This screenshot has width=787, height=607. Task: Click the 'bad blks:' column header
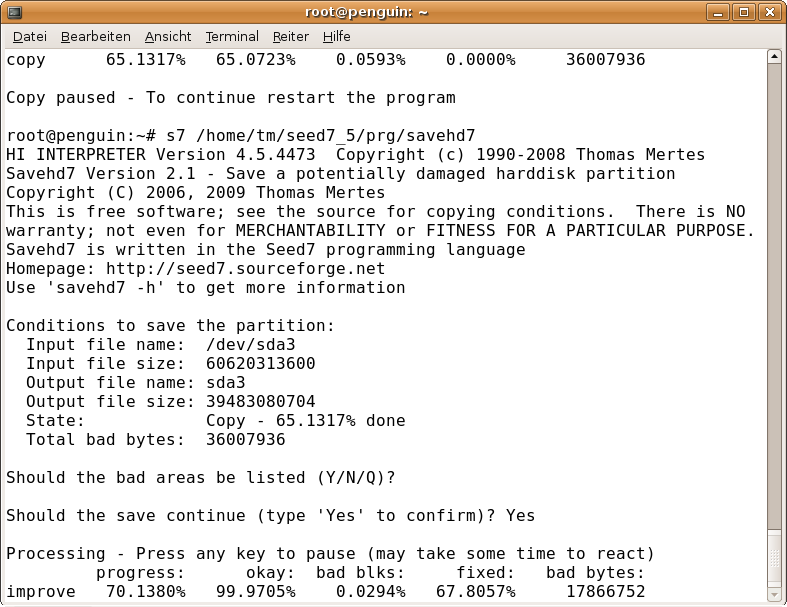click(360, 573)
